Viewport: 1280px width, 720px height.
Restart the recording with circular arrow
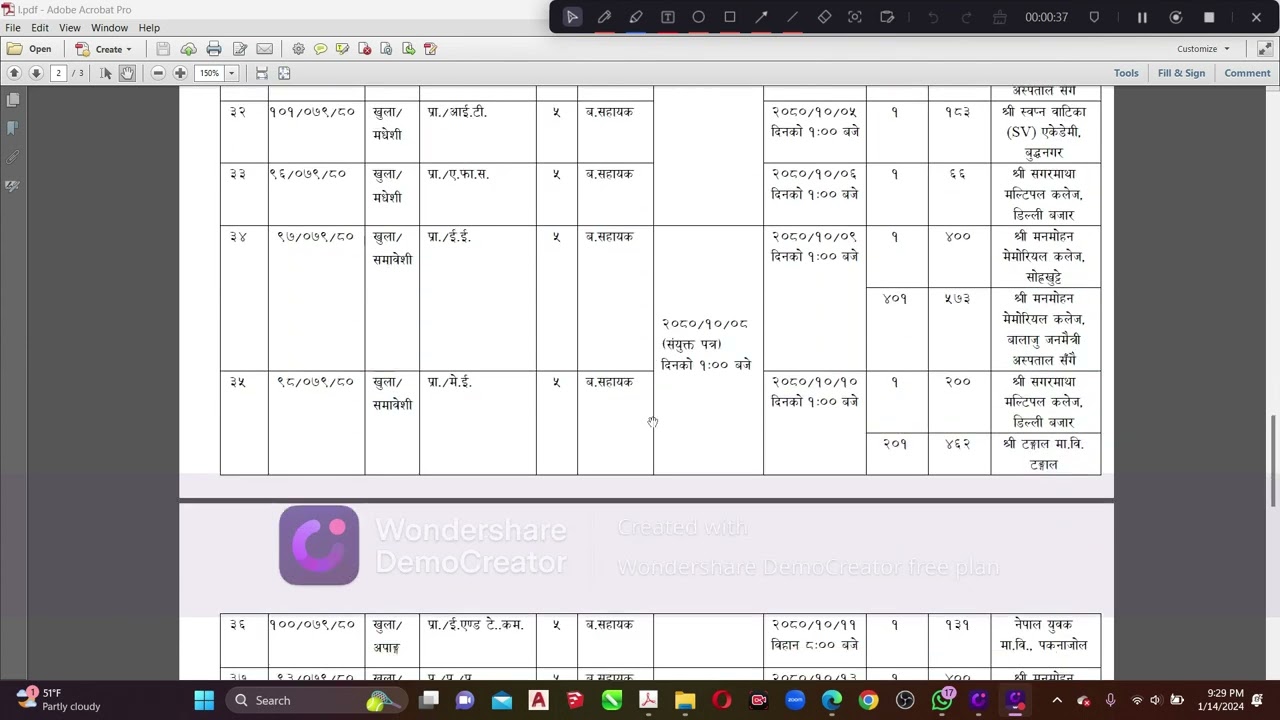(x=1176, y=17)
